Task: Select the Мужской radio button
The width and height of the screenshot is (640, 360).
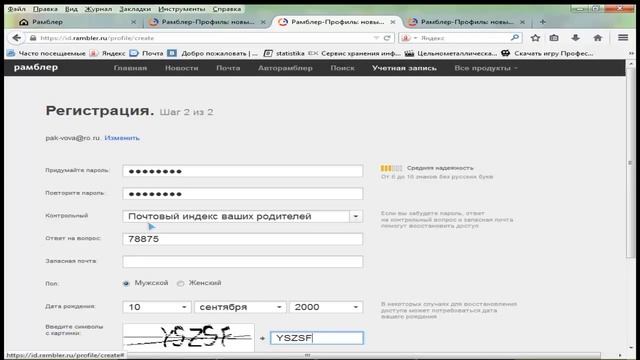Action: [x=126, y=283]
